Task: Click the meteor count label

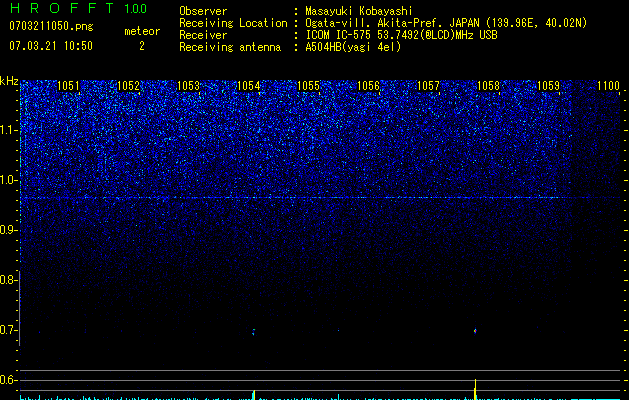Action: pos(142,31)
